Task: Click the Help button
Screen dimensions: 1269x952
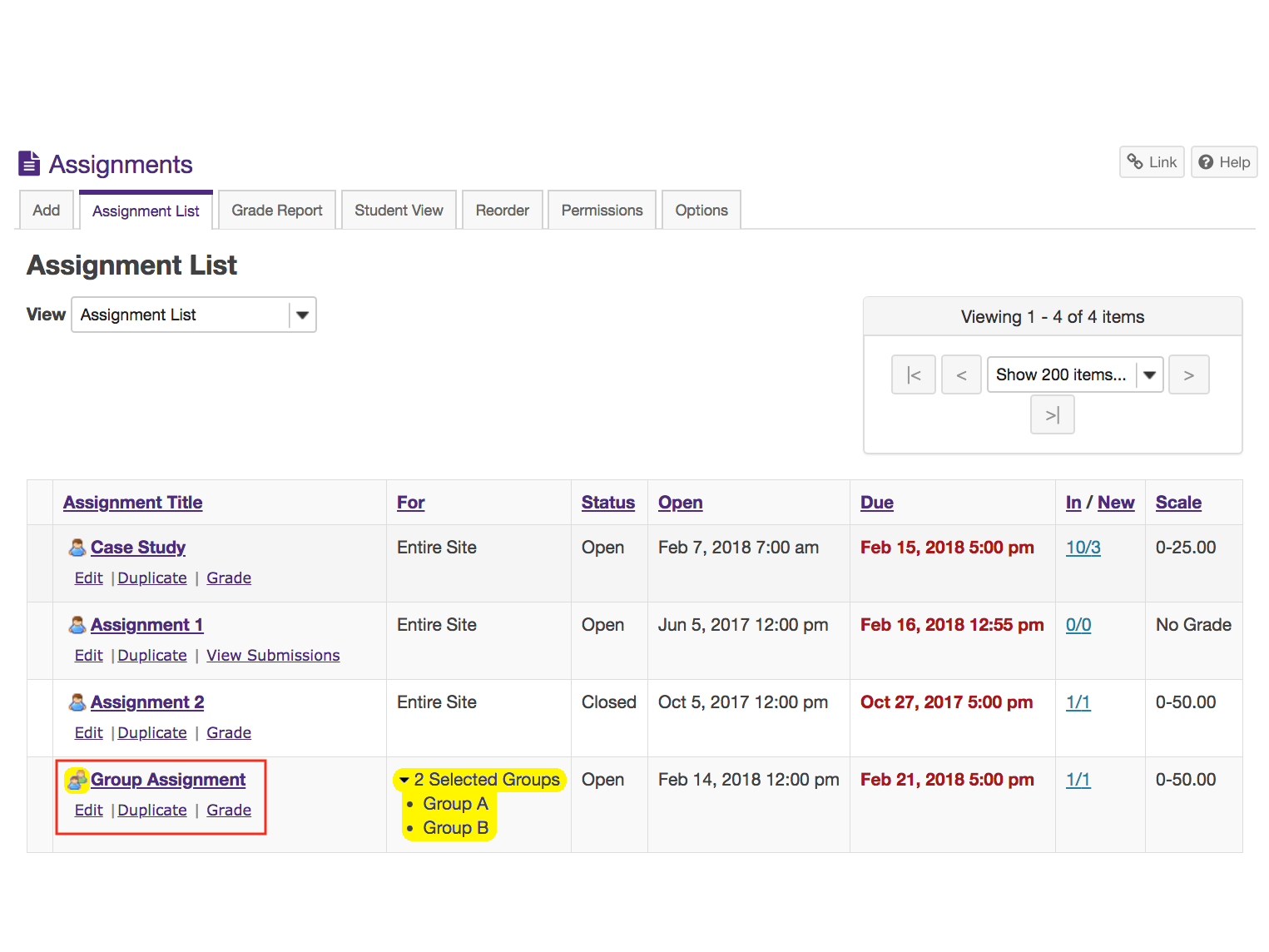Action: 1223,162
